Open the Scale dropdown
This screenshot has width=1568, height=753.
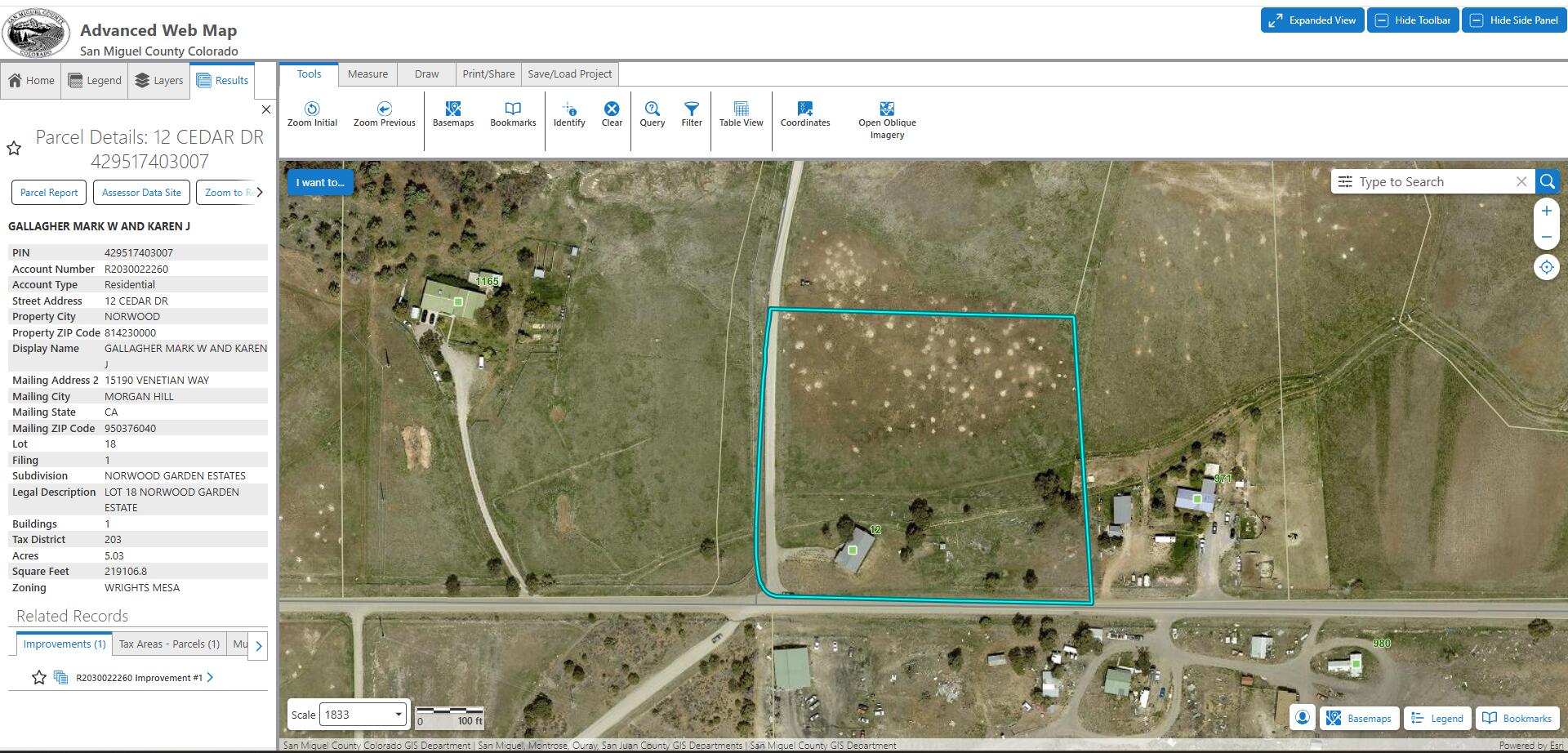click(x=363, y=715)
